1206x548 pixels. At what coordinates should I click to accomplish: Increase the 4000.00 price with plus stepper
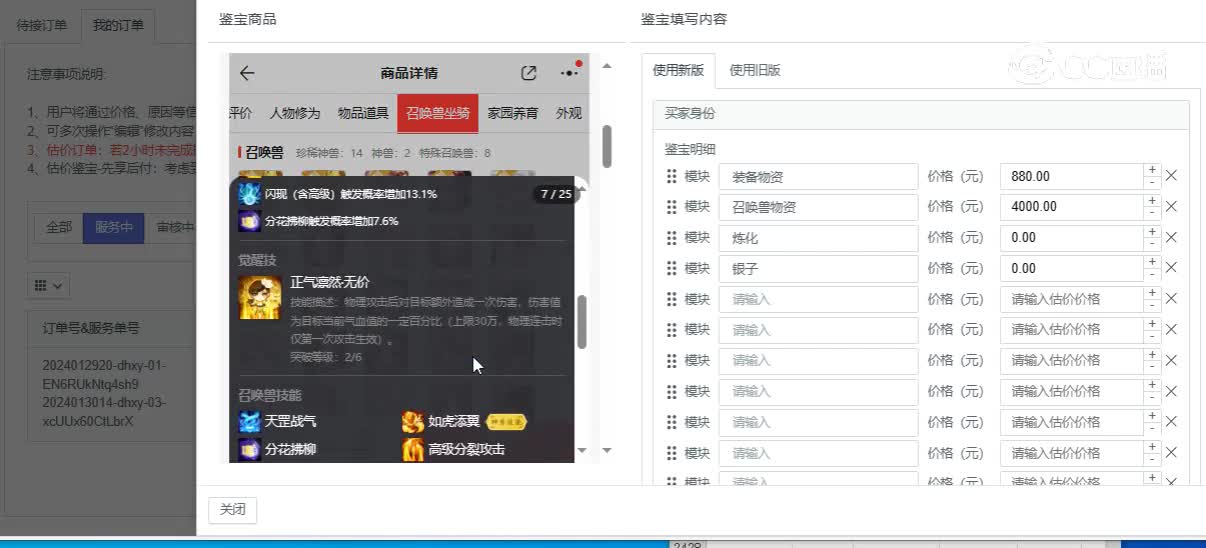pyautogui.click(x=1152, y=201)
